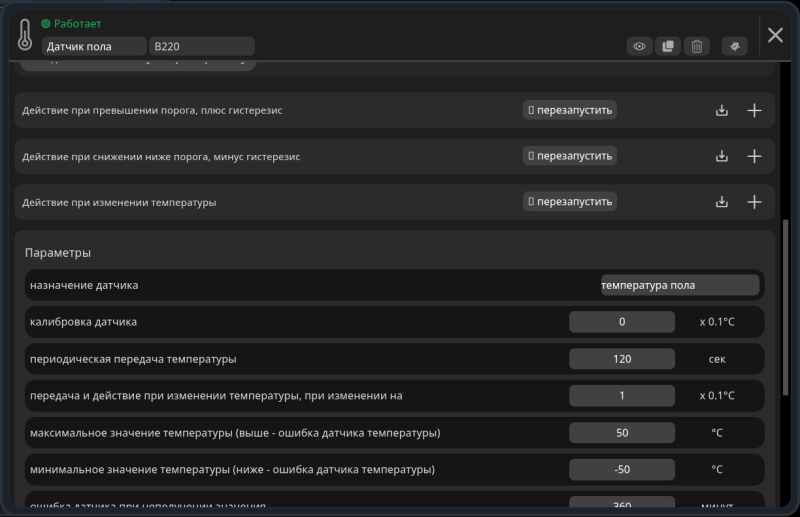
Task: Click label максимальное значение температуры
Action: click(235, 433)
